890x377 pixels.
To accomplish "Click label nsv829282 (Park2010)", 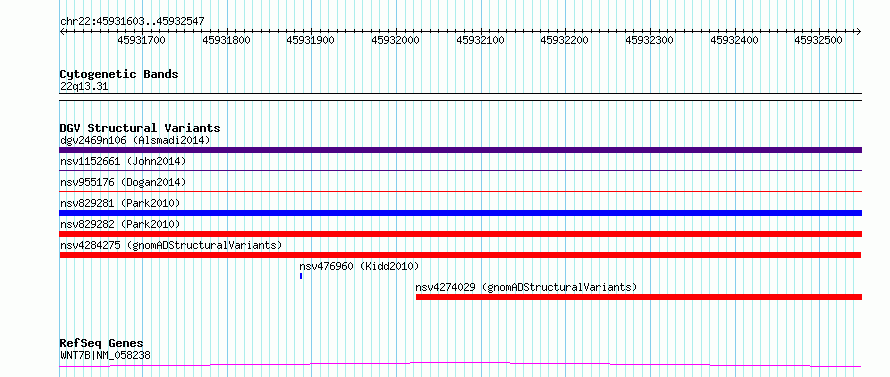I will (120, 224).
